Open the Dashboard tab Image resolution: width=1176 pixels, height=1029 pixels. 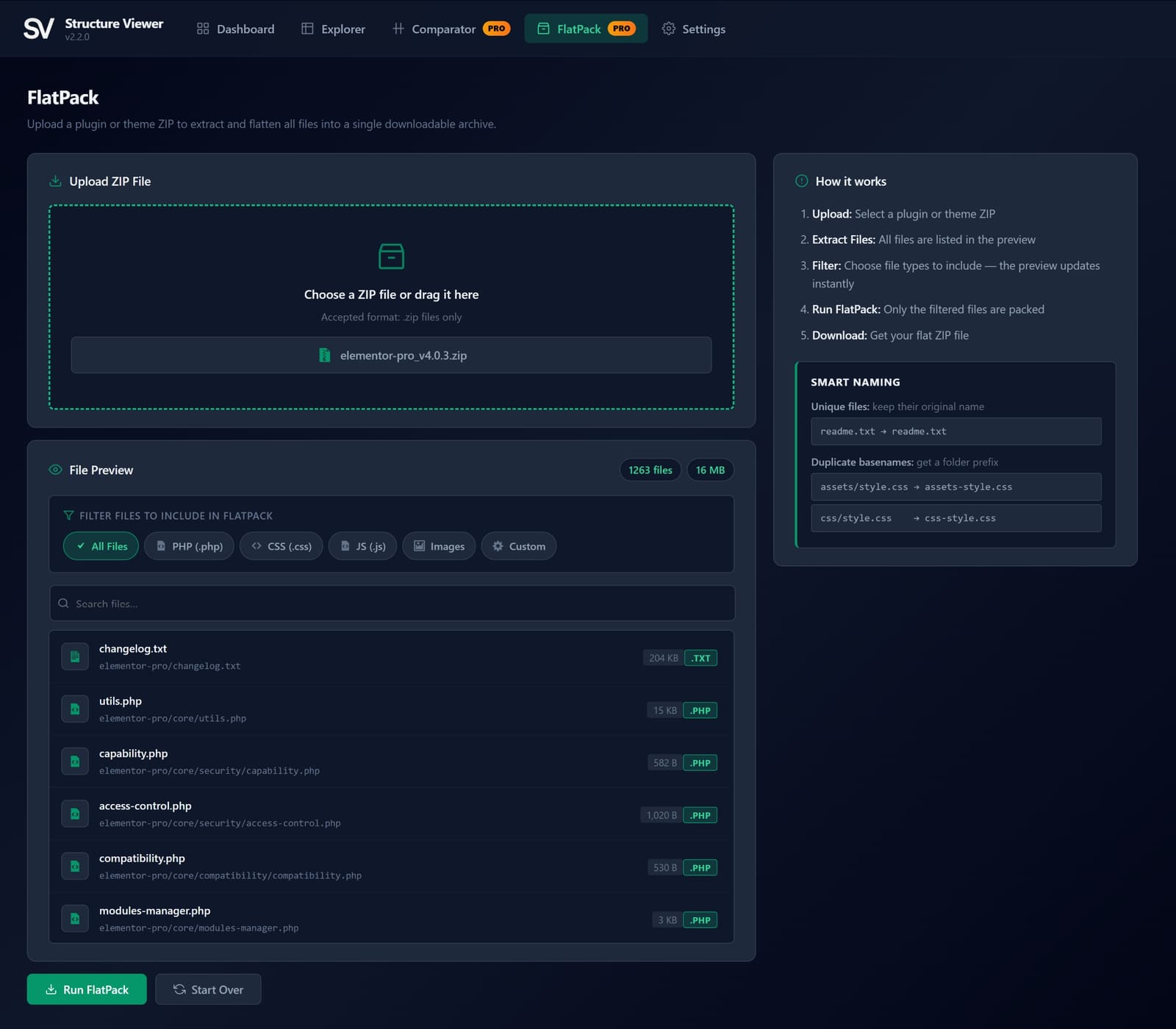click(x=235, y=29)
